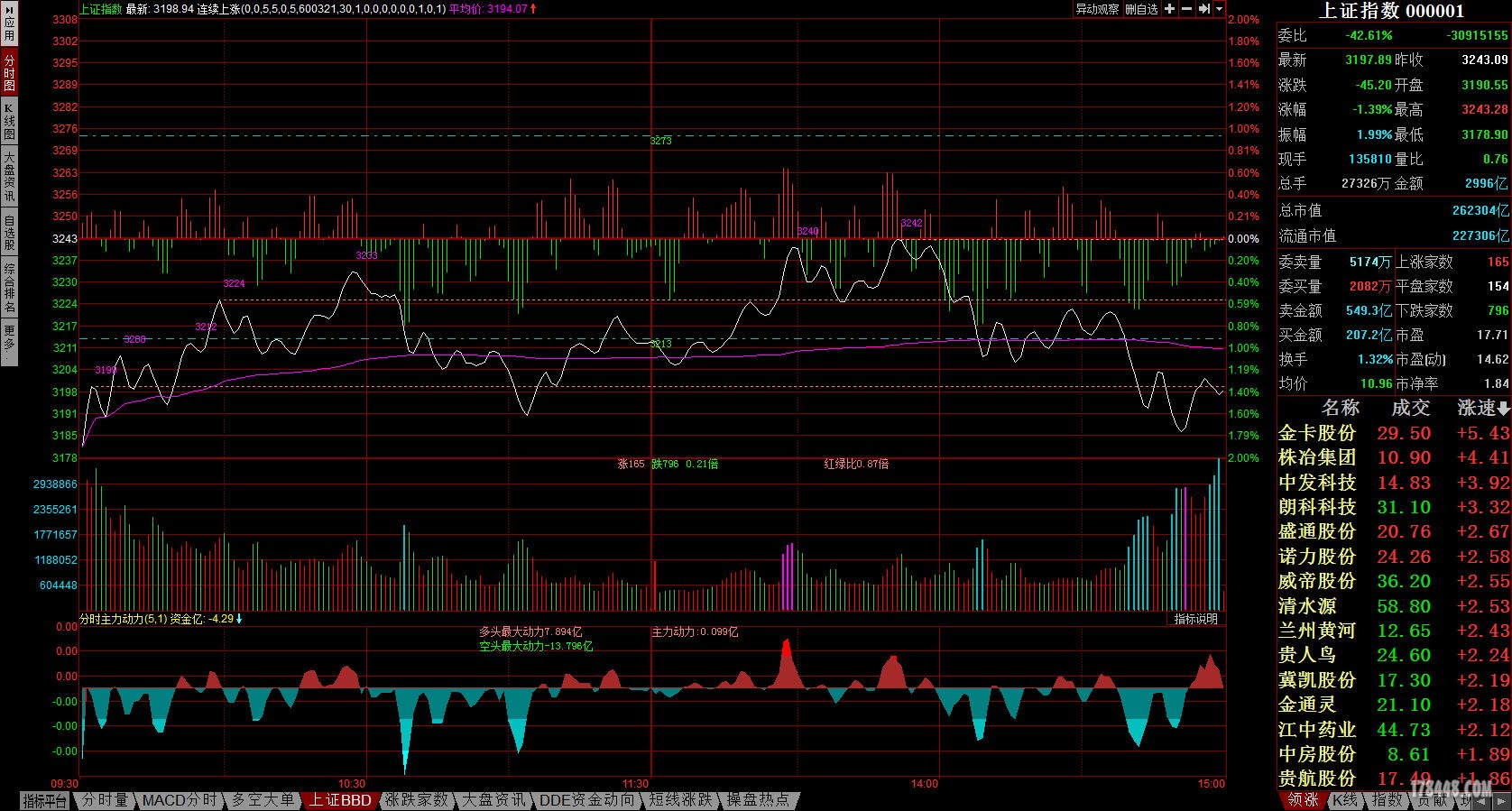Switch to the 涨跌家数 indicator tab
This screenshot has height=811, width=1512.
(417, 800)
